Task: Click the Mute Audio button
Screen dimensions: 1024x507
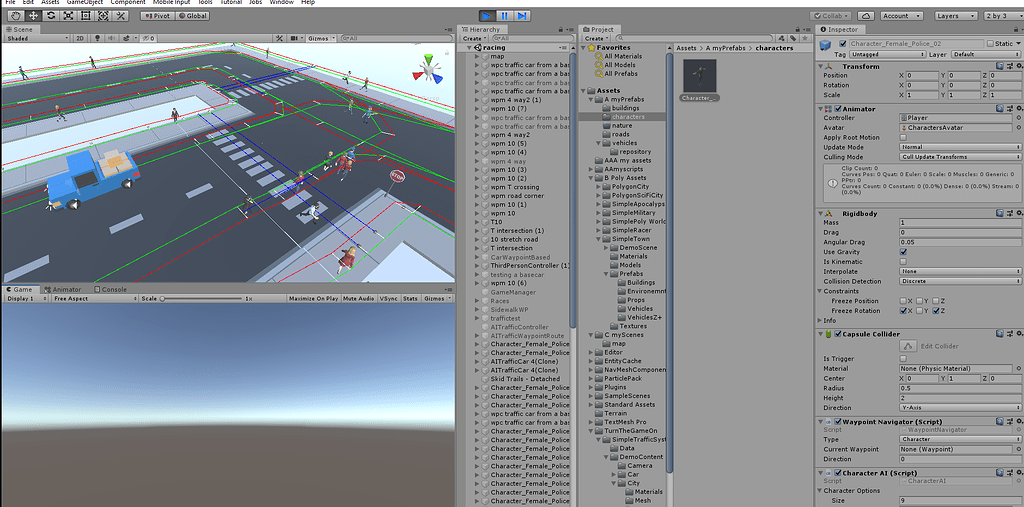Action: coord(359,299)
